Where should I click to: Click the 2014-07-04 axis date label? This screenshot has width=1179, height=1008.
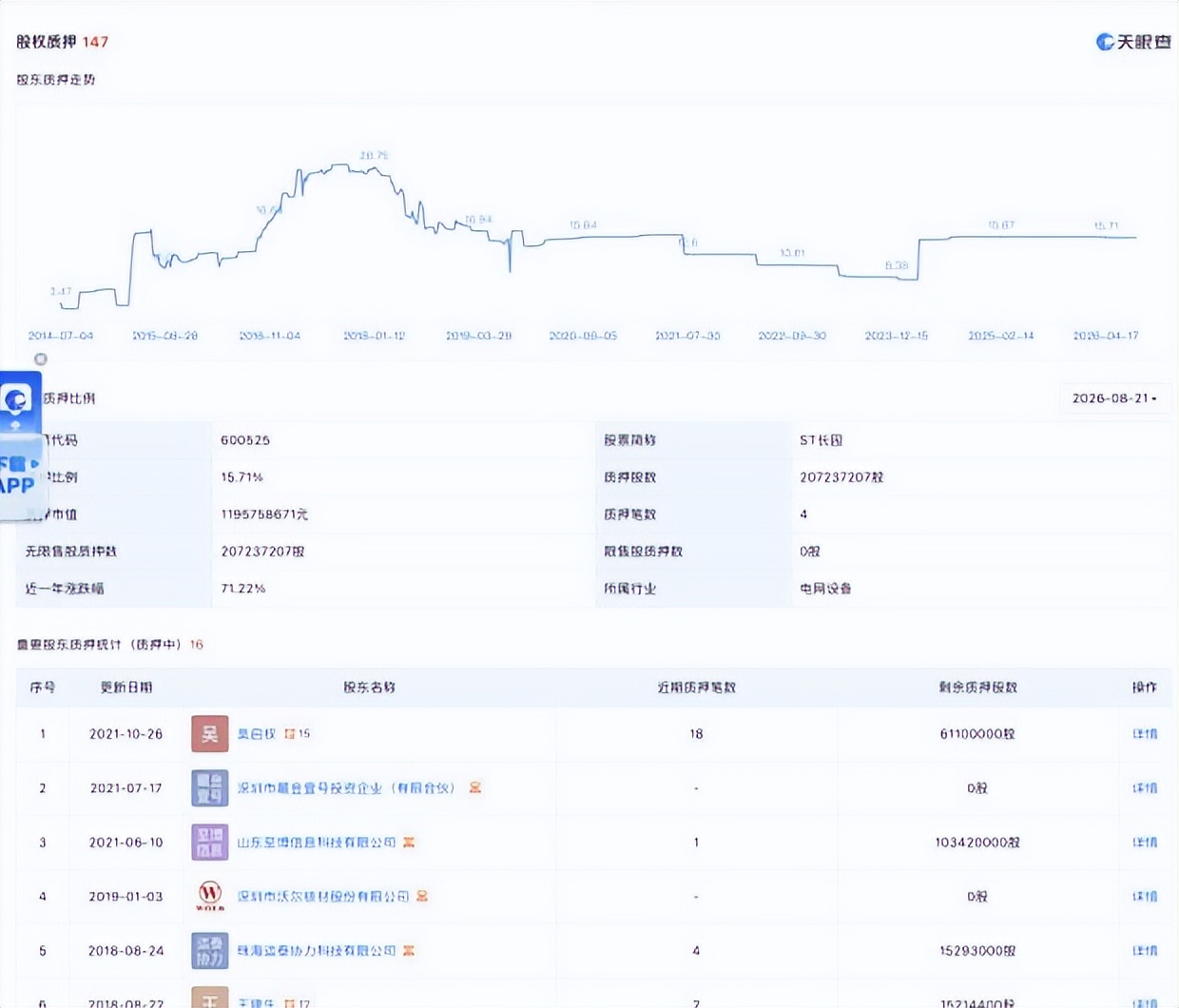tap(61, 336)
